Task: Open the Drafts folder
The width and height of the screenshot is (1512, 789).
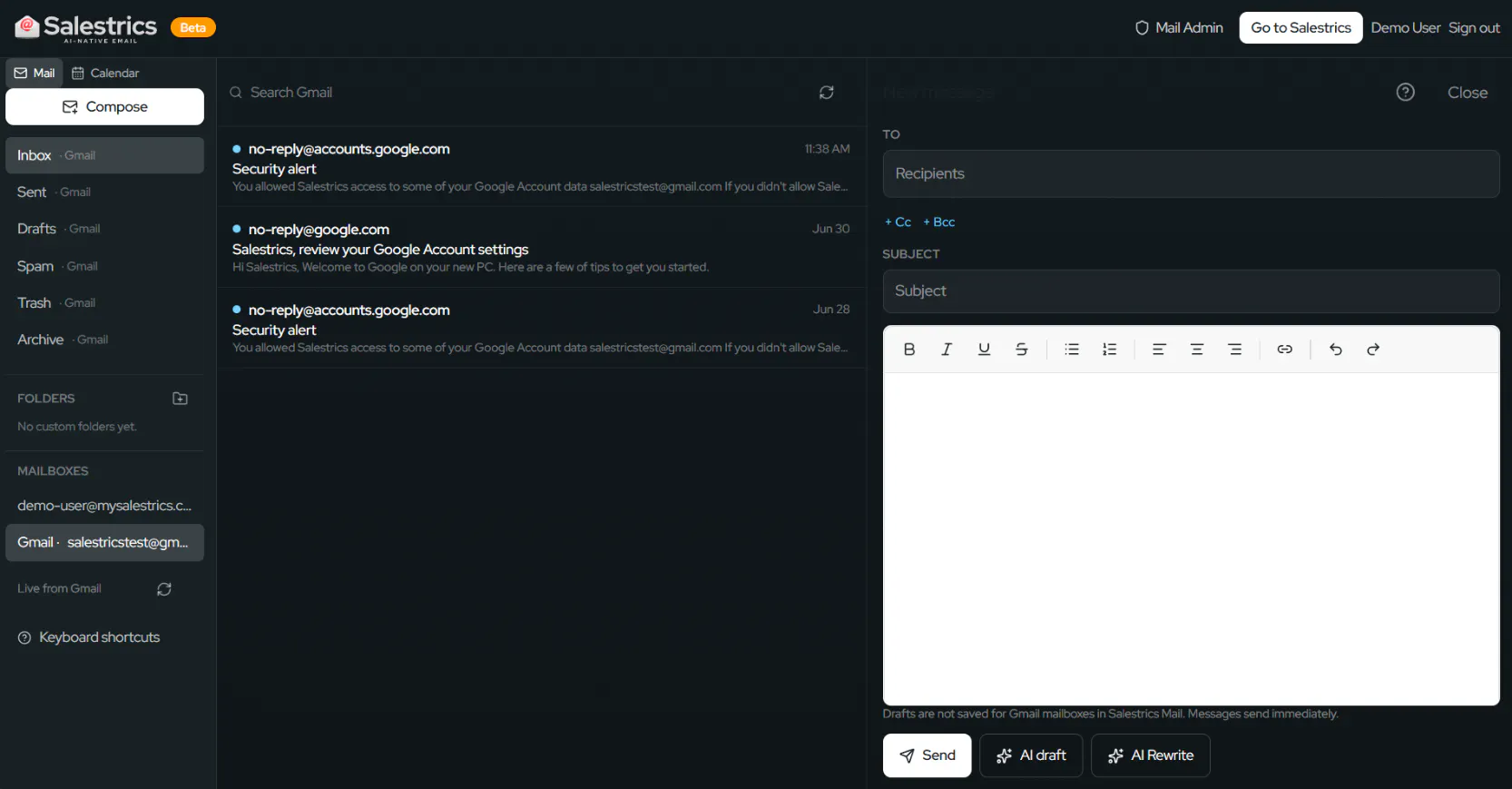Action: click(x=104, y=229)
